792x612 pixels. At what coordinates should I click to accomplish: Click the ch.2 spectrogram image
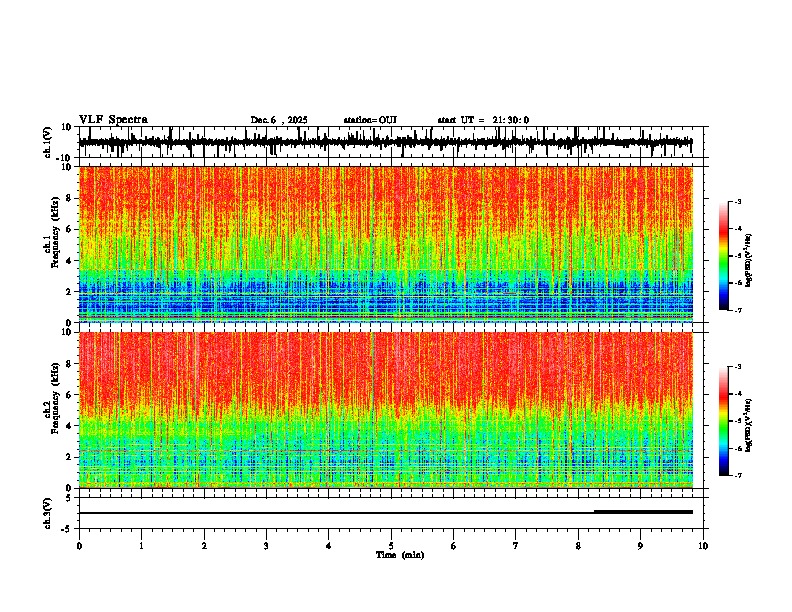click(385, 410)
